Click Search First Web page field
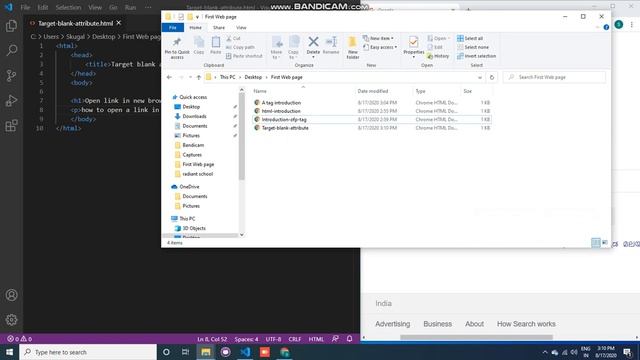This screenshot has height=360, width=640. coord(554,77)
